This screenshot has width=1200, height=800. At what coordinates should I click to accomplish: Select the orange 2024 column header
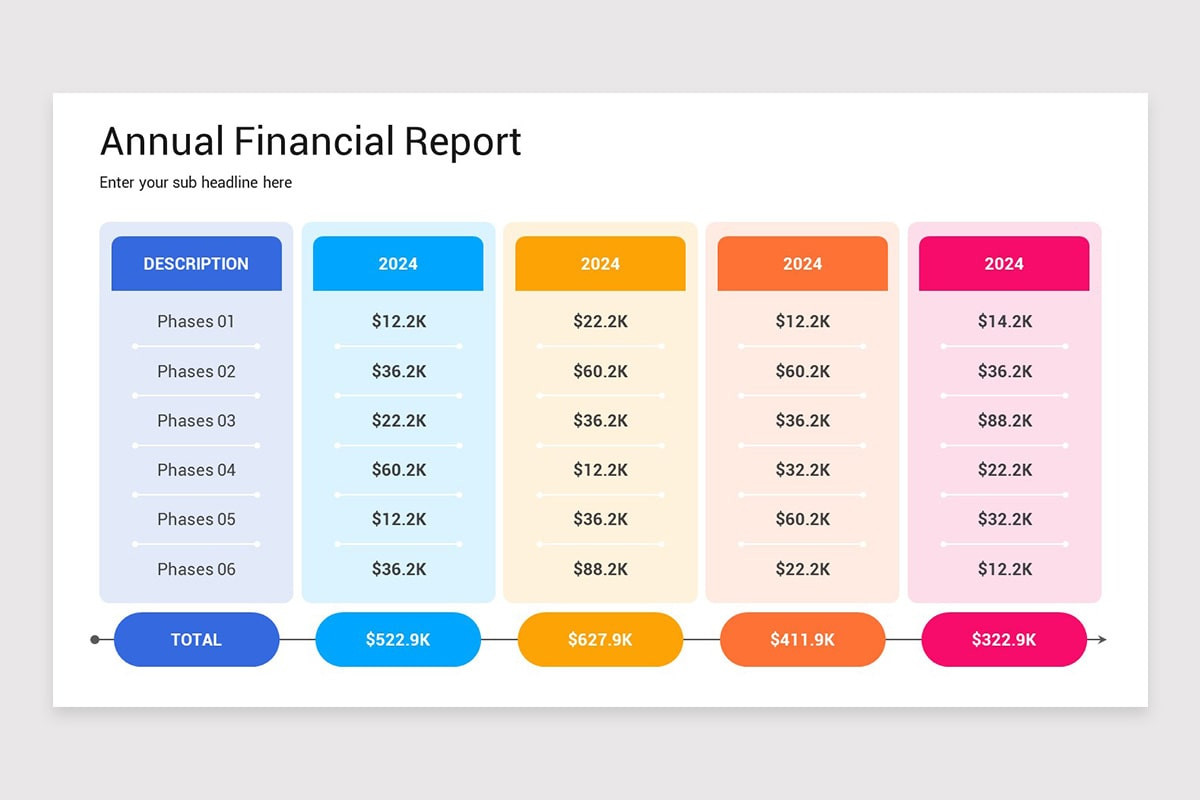[802, 264]
